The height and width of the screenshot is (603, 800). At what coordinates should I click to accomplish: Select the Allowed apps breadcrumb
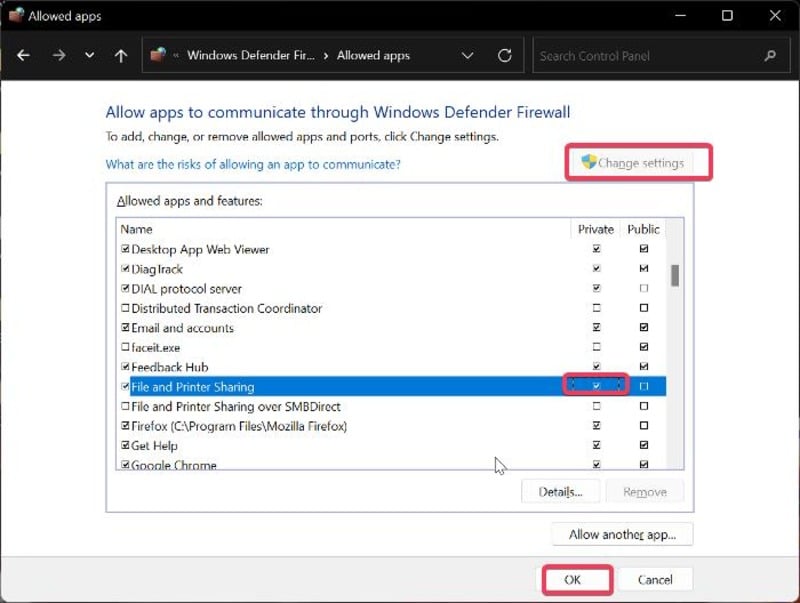[373, 55]
